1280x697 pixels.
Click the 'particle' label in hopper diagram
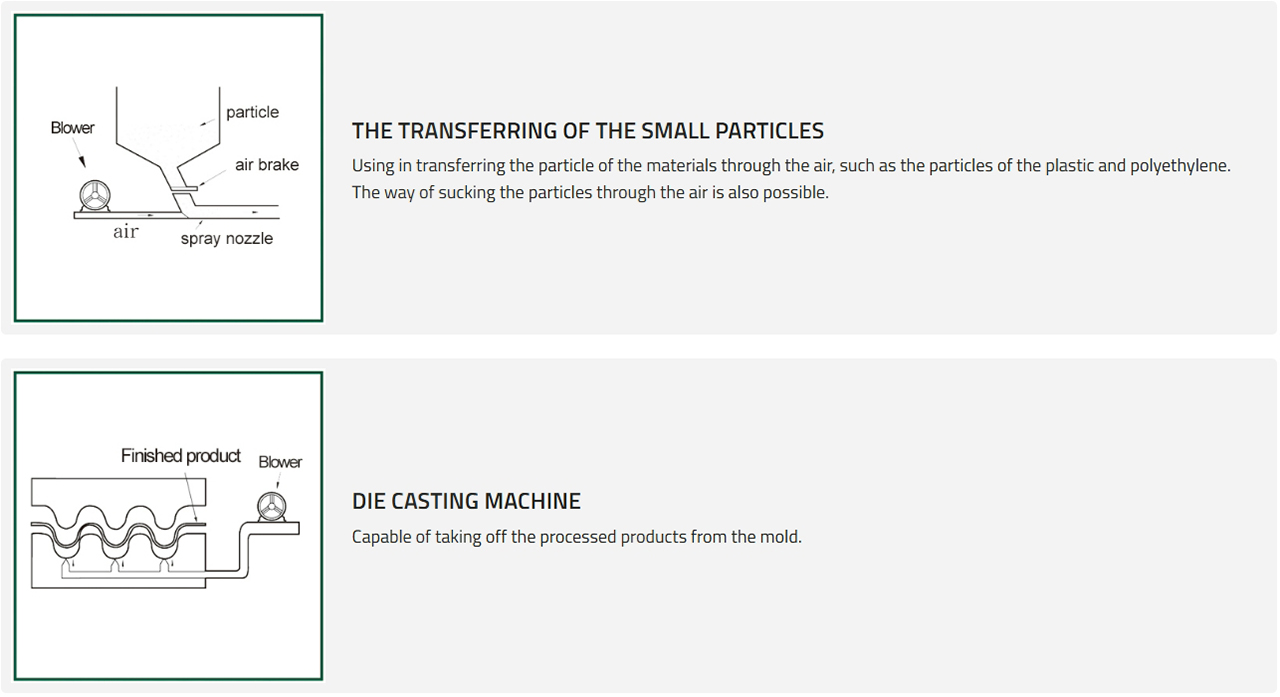point(252,112)
